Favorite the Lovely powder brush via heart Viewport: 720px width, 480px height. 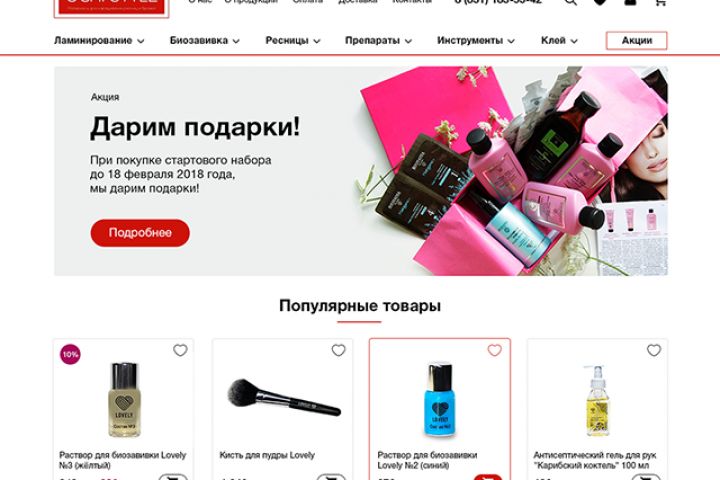click(x=338, y=350)
